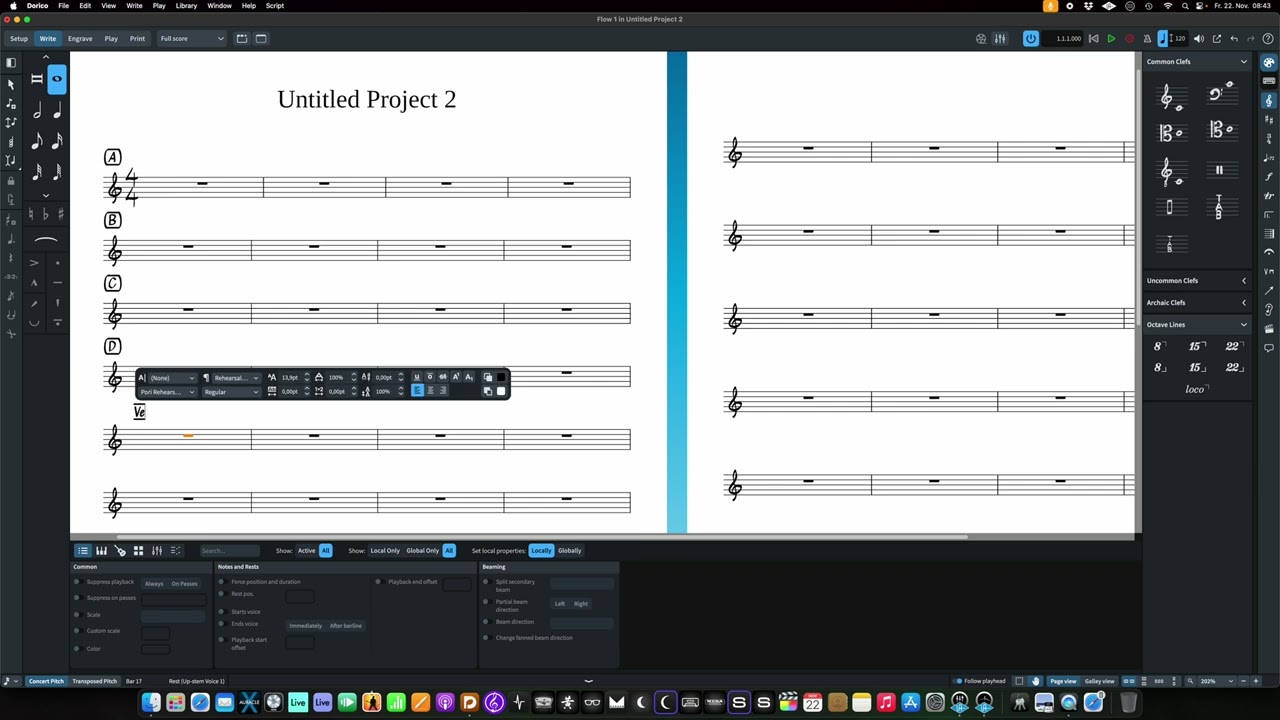
Task: Click the properties Search field
Action: pyautogui.click(x=229, y=551)
